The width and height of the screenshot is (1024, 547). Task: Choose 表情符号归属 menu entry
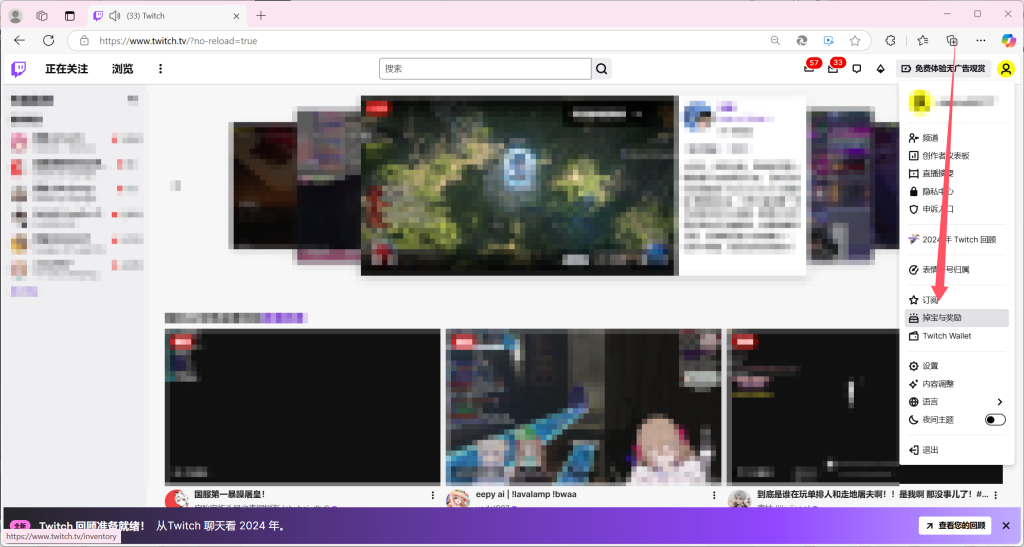(x=956, y=270)
